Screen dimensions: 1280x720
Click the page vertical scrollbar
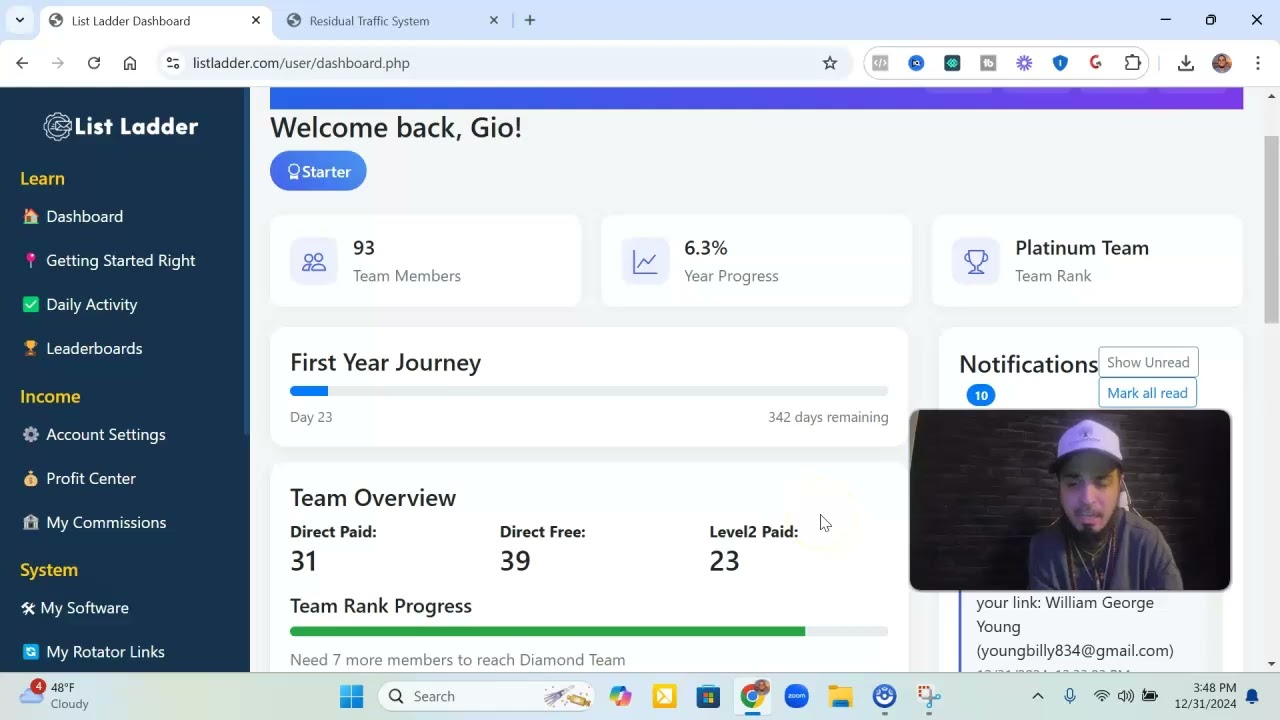(1271, 230)
